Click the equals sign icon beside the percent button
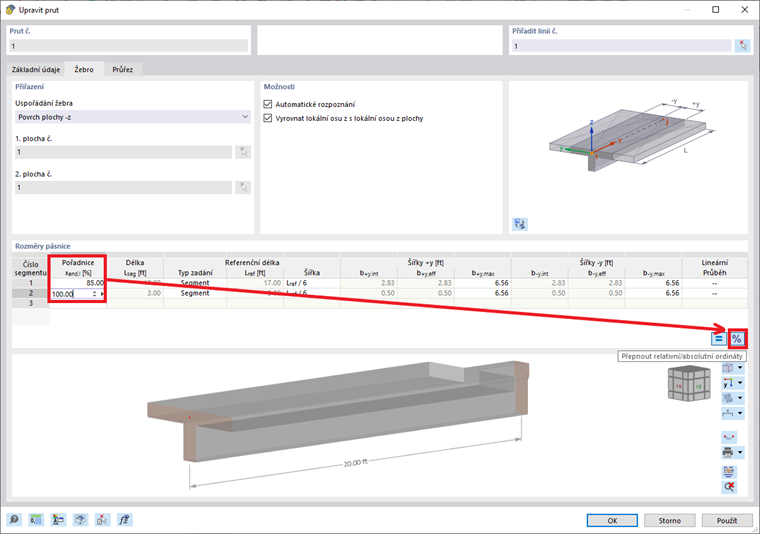Screen dimensions: 760x534 pos(718,339)
